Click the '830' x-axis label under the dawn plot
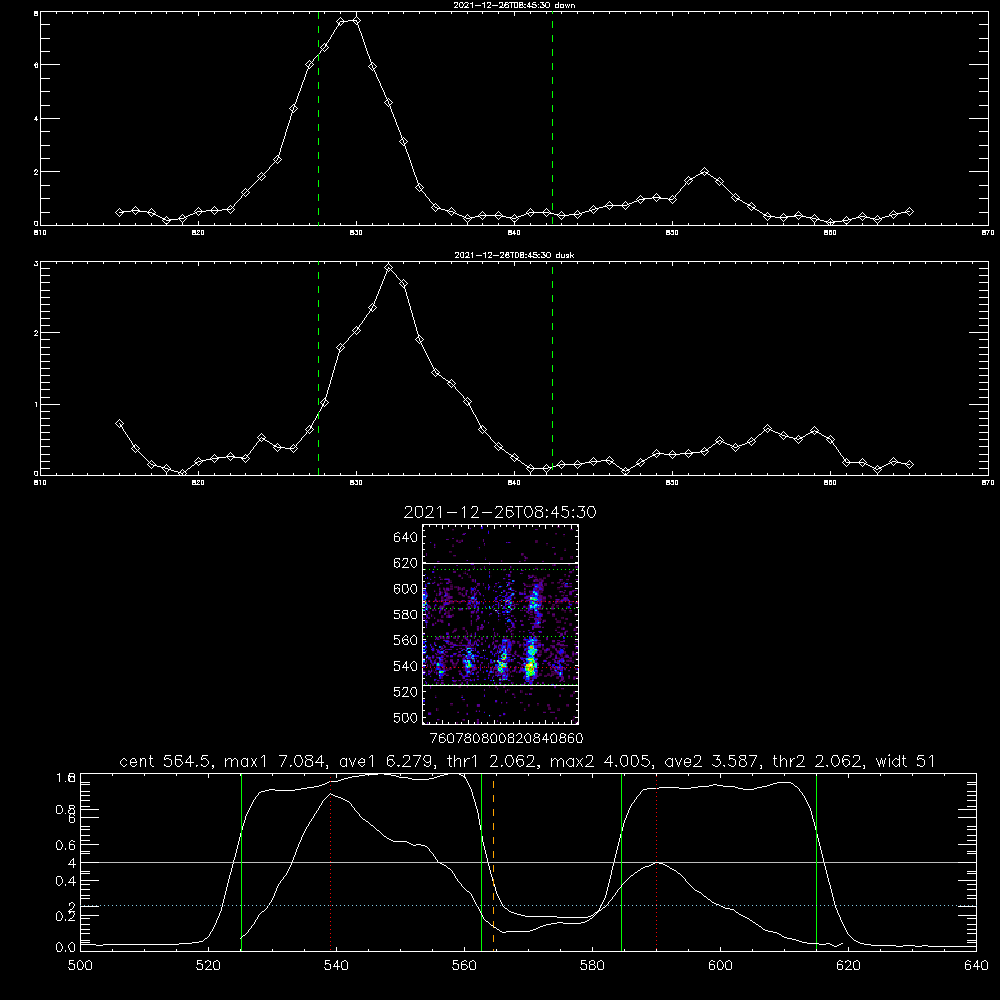 click(356, 233)
